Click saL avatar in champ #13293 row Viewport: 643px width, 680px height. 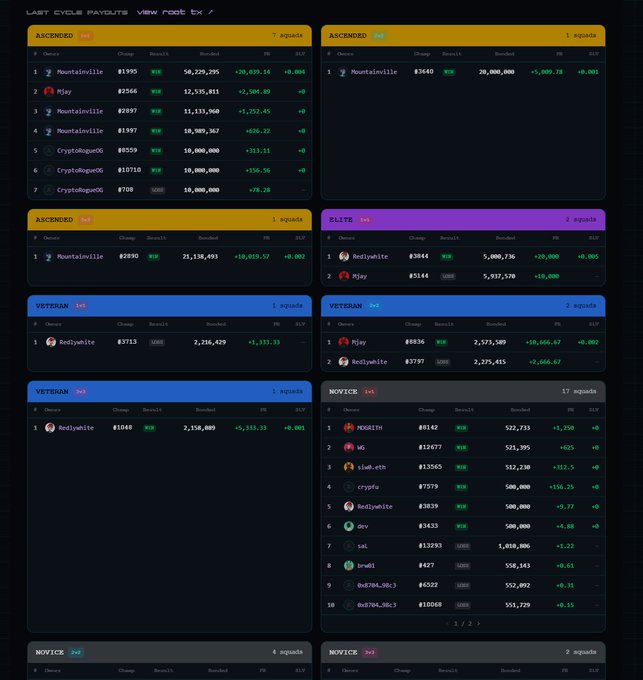[x=349, y=546]
